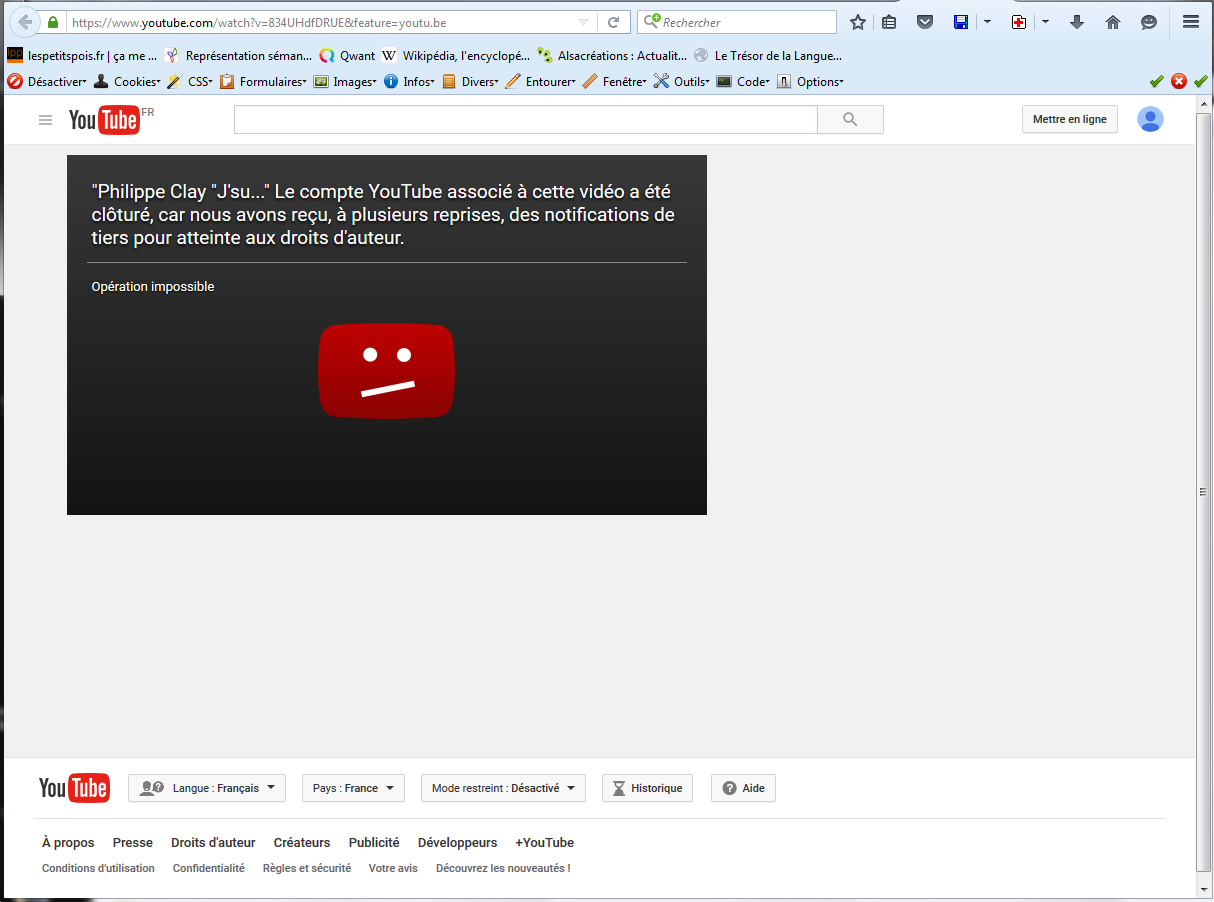Image resolution: width=1214 pixels, height=902 pixels.
Task: Expand the Langue : Français dropdown
Action: point(207,788)
